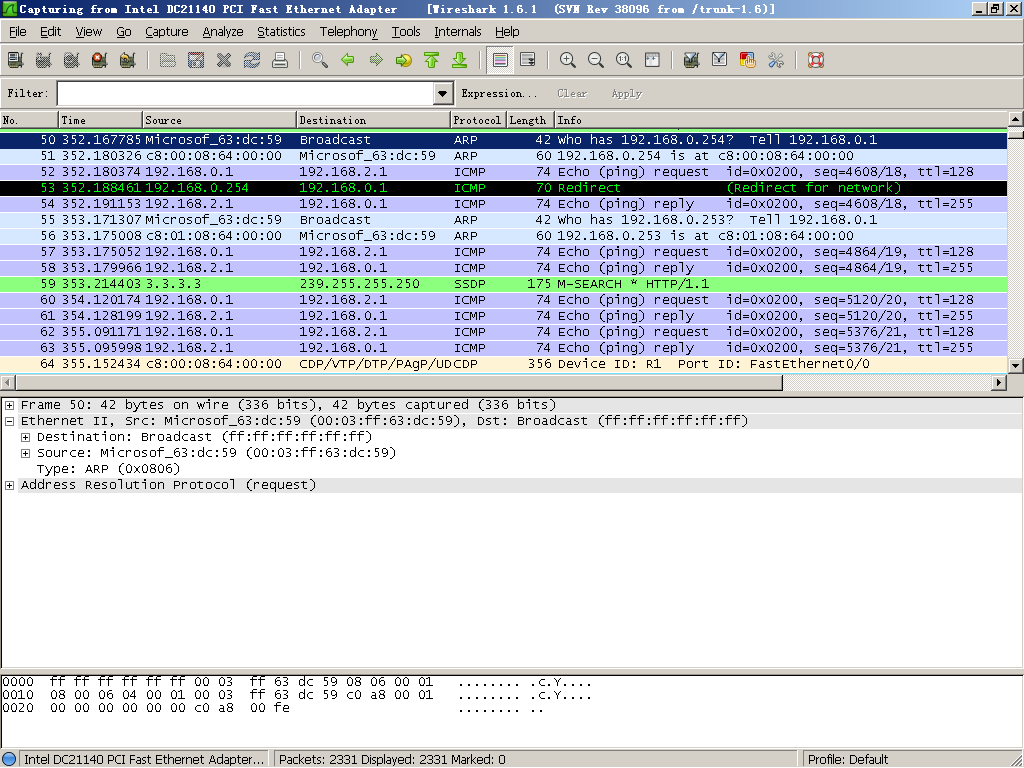The width and height of the screenshot is (1024, 768).
Task: Open capture options toolbar icon
Action: click(x=44, y=61)
